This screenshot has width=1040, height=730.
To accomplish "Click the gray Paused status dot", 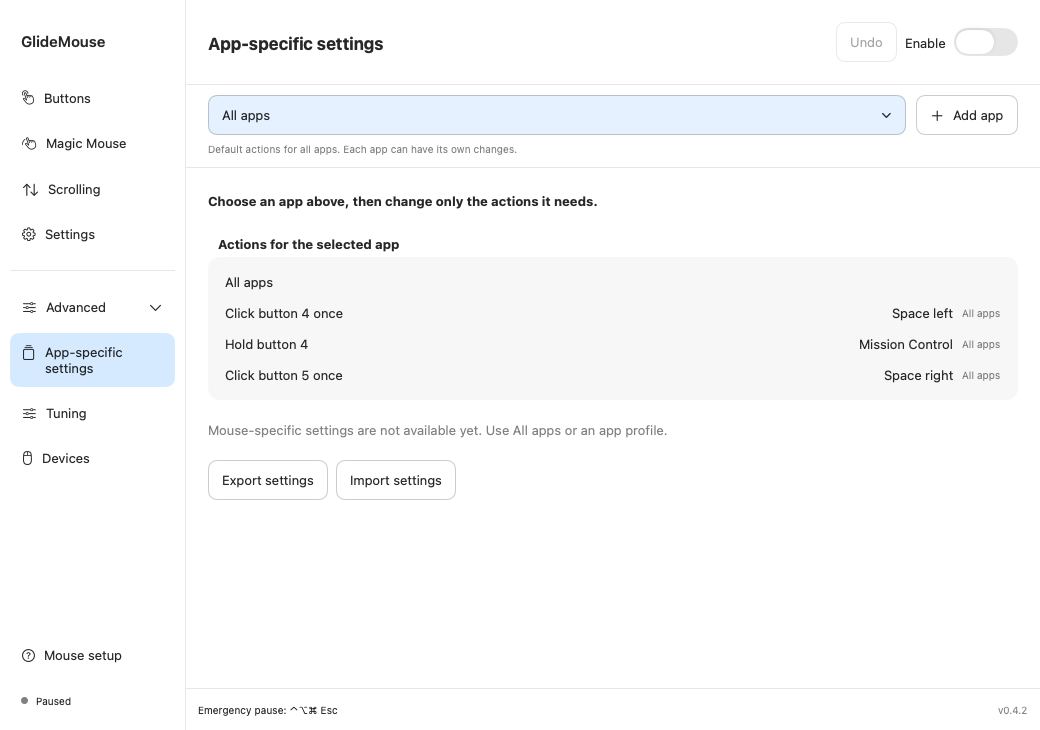I will [25, 701].
